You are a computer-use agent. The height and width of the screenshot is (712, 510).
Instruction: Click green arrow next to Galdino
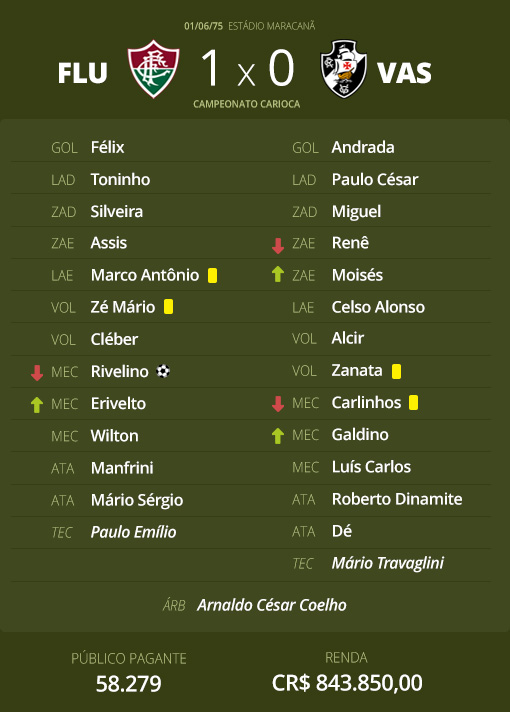(278, 436)
